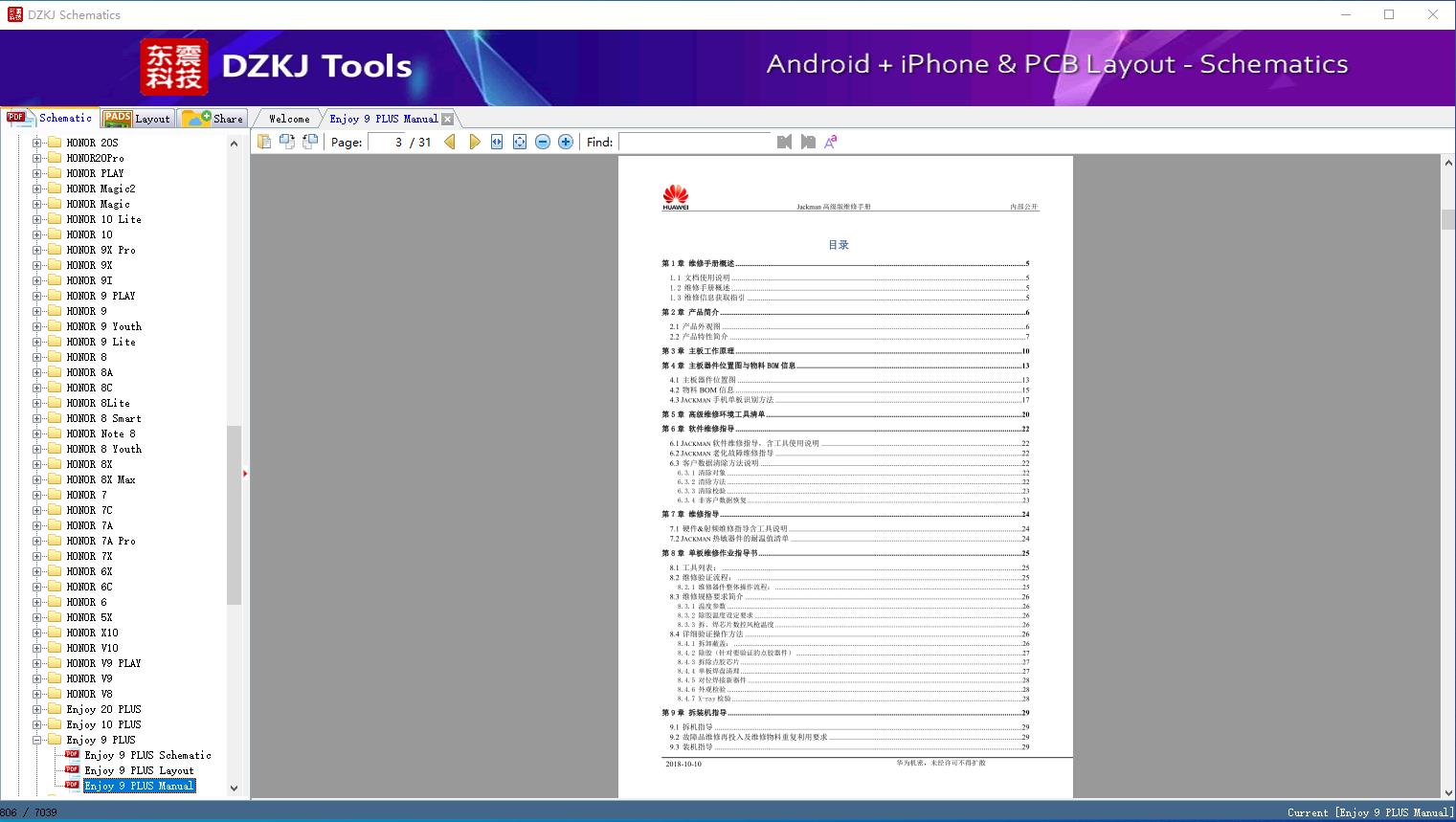1456x822 pixels.
Task: Zoom out of the PDF page
Action: pyautogui.click(x=543, y=142)
